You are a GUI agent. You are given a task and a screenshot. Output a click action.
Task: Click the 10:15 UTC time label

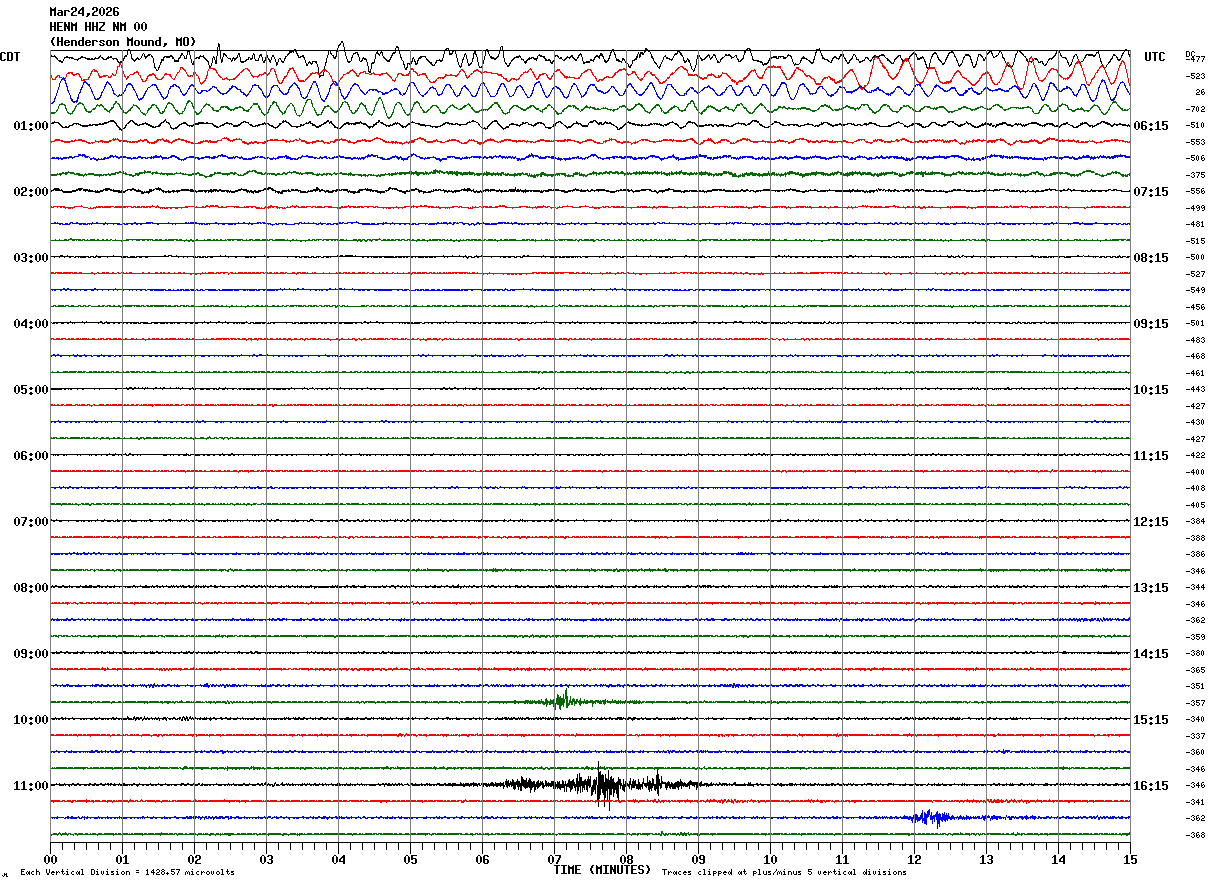click(1151, 390)
